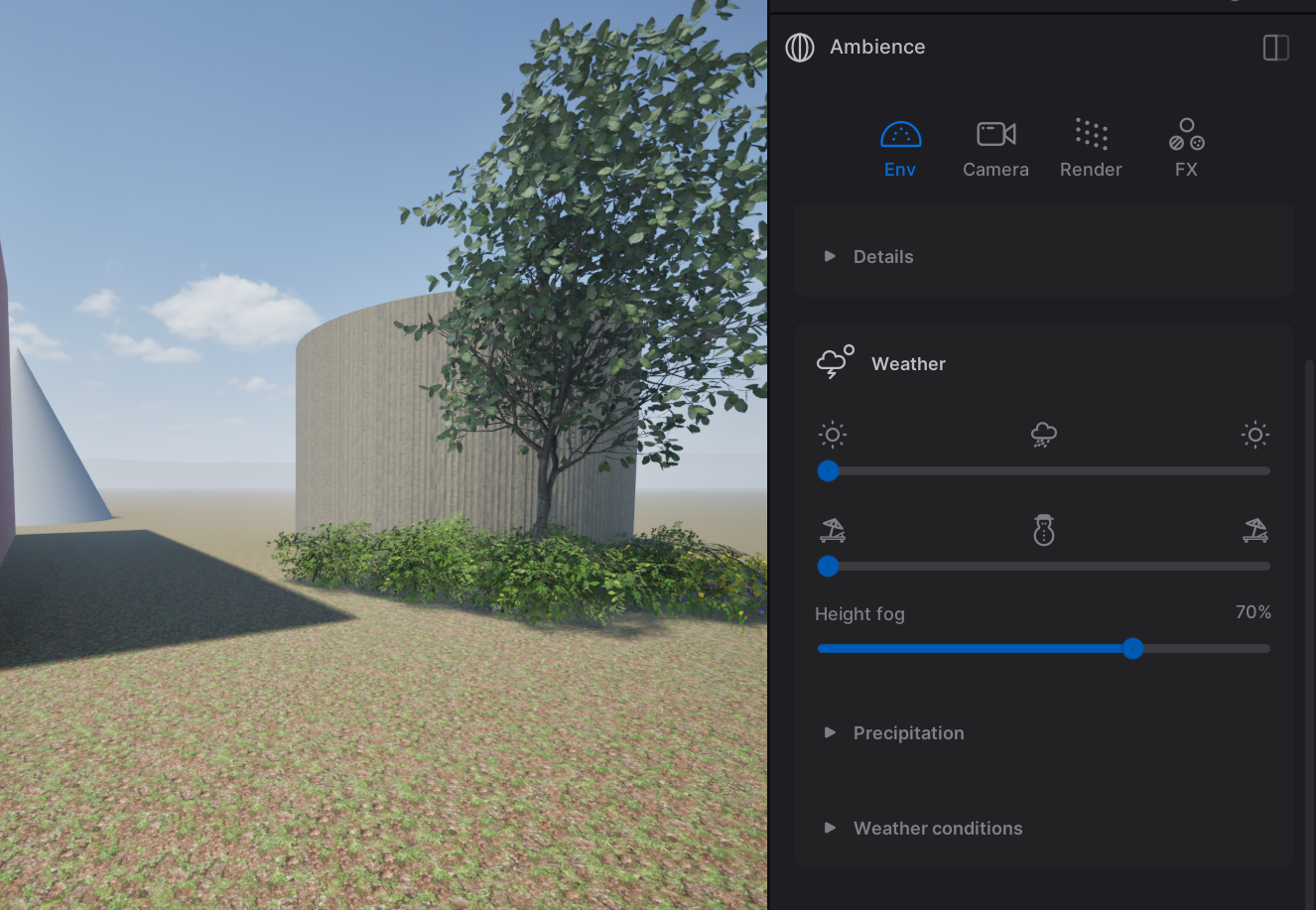Click the left beach umbrella icon
The width and height of the screenshot is (1316, 910).
point(833,531)
